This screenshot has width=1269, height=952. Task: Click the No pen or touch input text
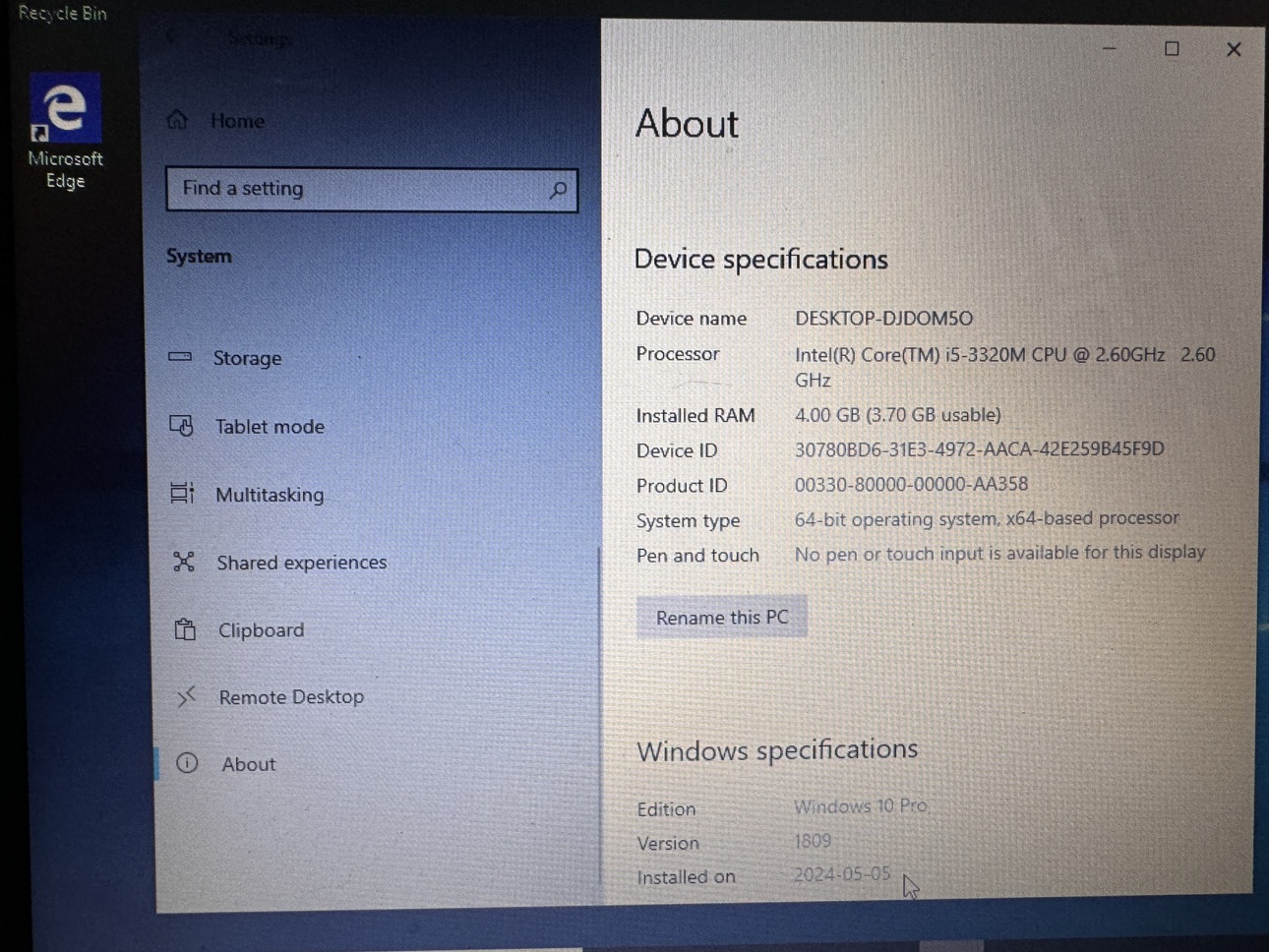999,554
